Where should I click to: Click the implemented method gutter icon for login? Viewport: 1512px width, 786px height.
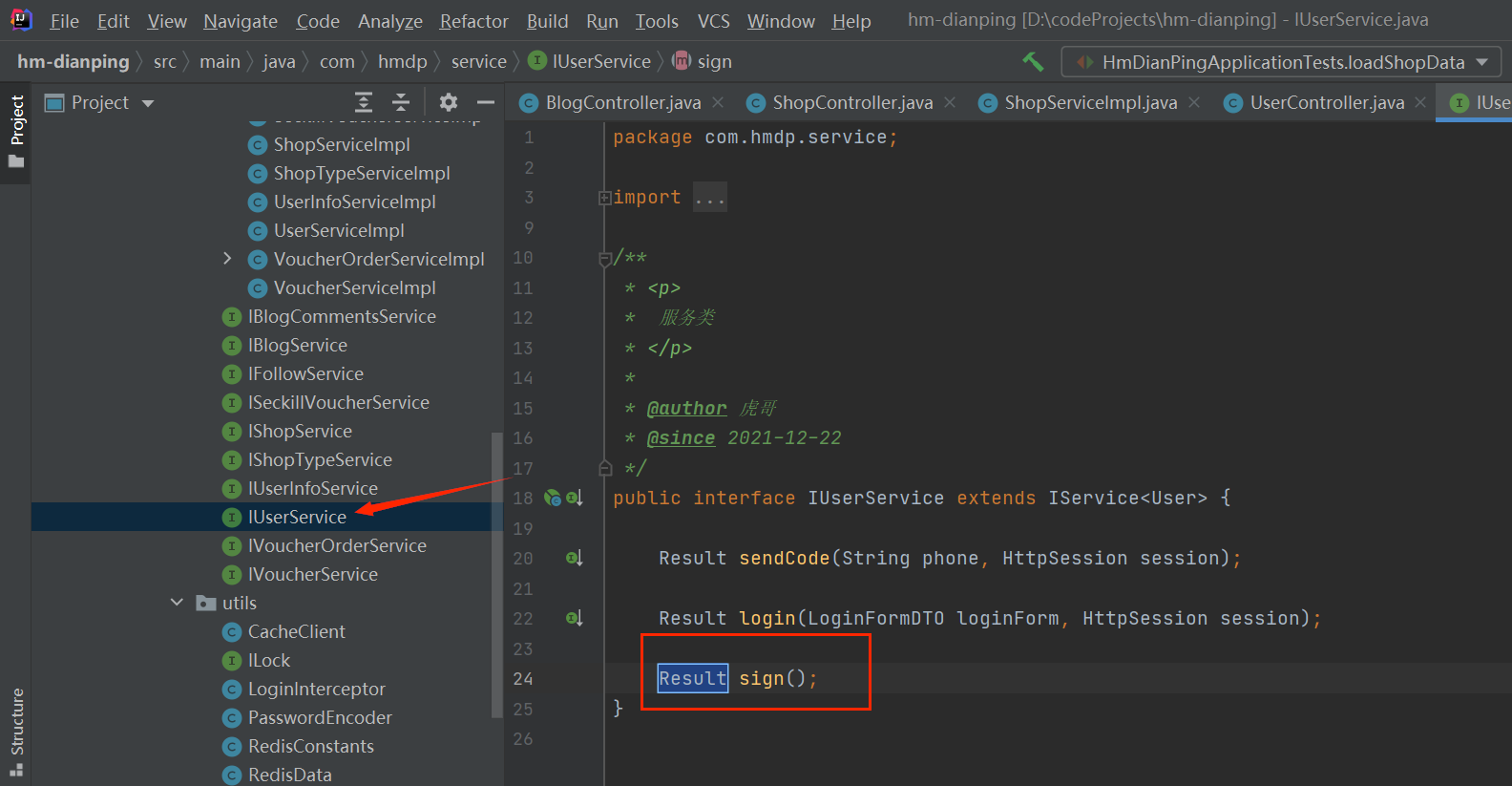tap(574, 618)
